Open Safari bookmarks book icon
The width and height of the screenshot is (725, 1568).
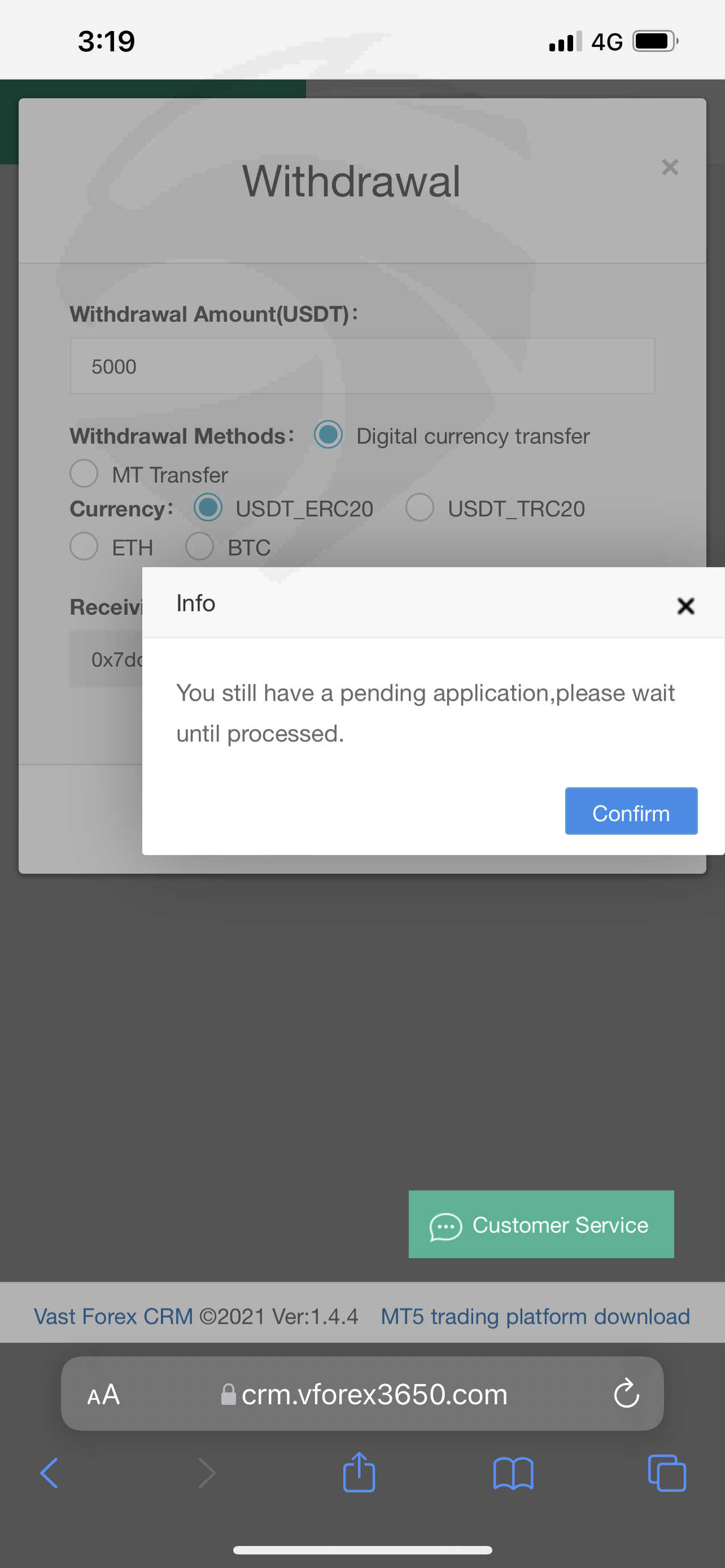coord(513,1473)
